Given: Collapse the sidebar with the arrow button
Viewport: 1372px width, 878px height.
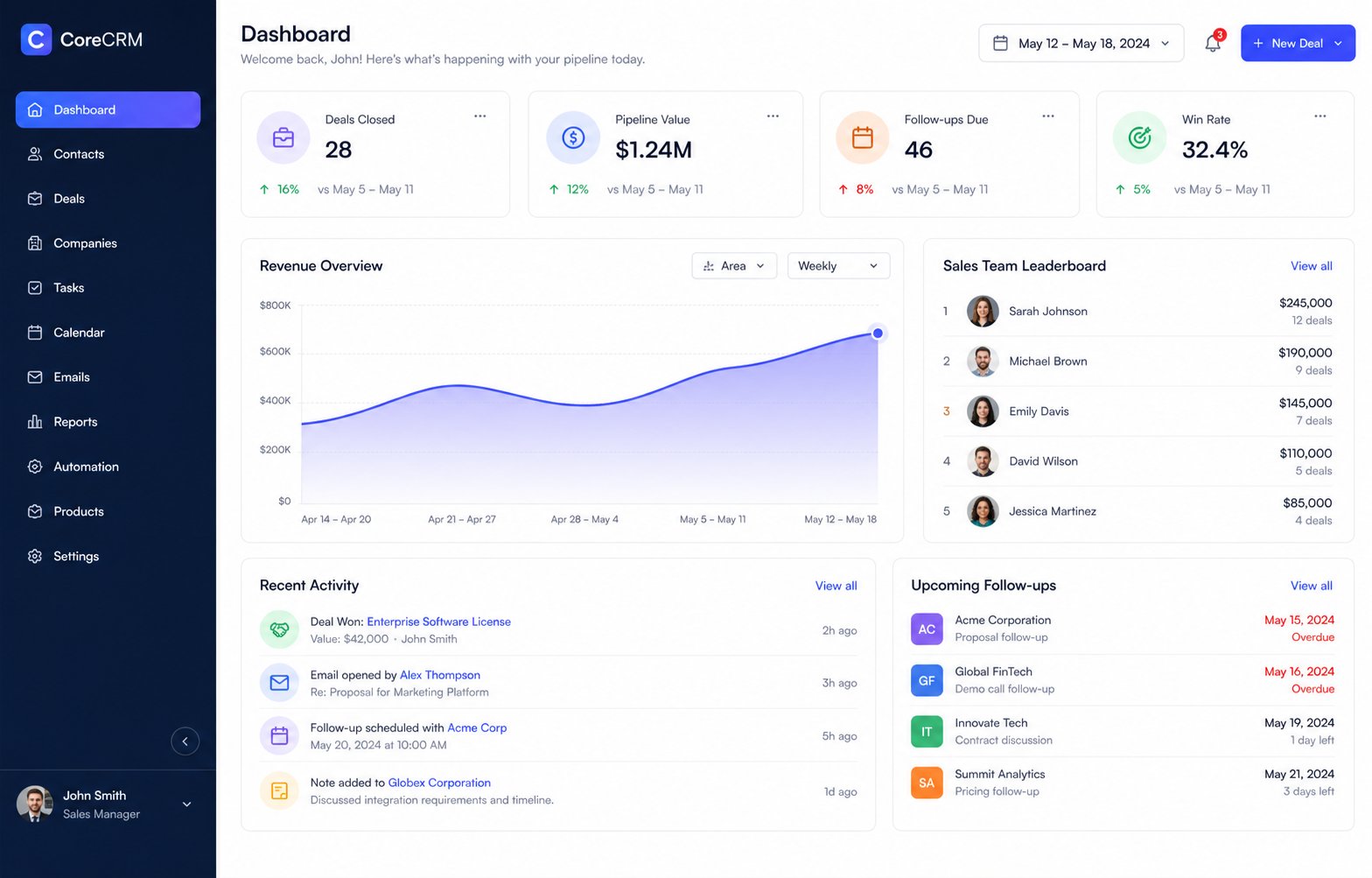Looking at the screenshot, I should pos(185,741).
